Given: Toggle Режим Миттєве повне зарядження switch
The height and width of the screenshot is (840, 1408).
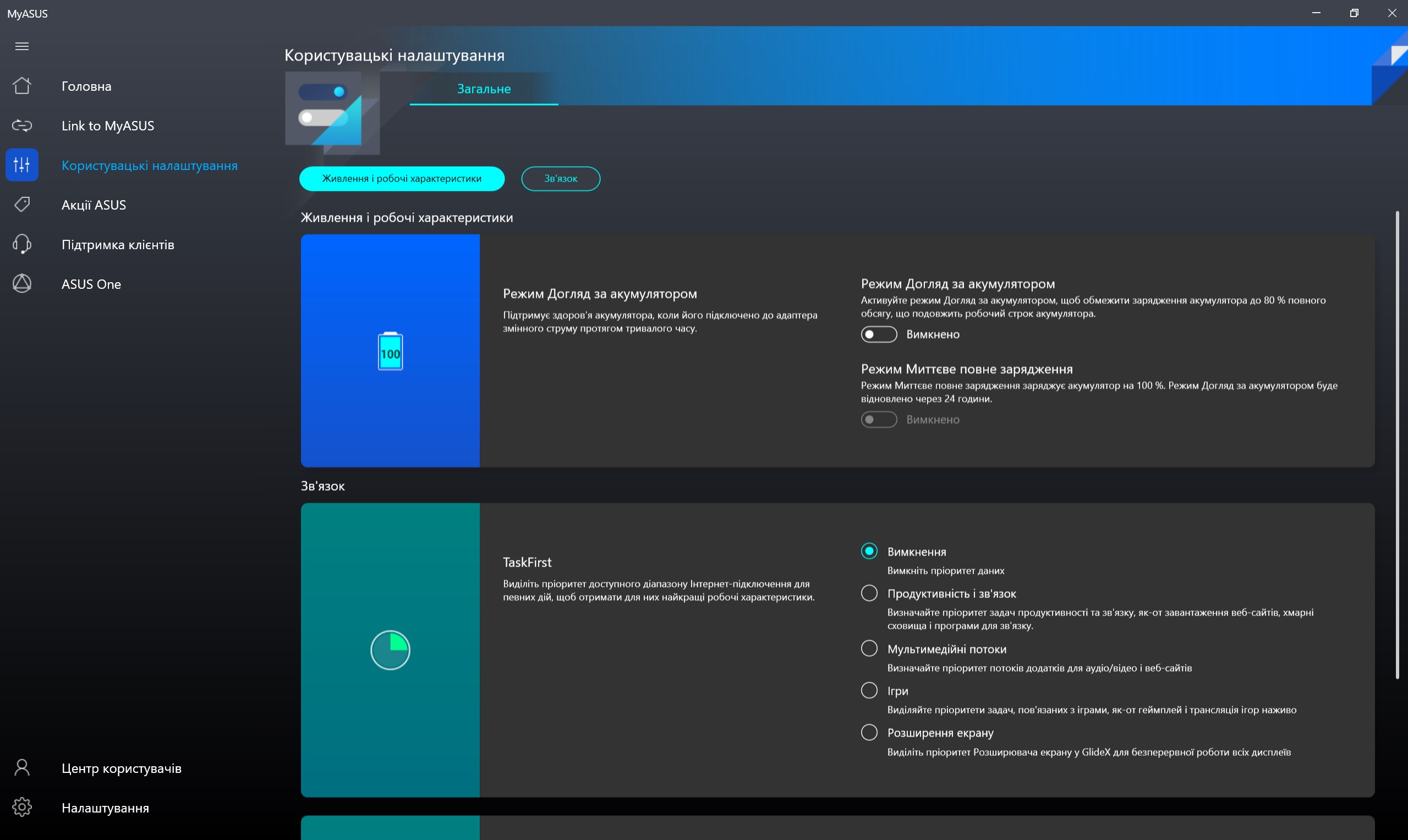Looking at the screenshot, I should click(x=879, y=419).
